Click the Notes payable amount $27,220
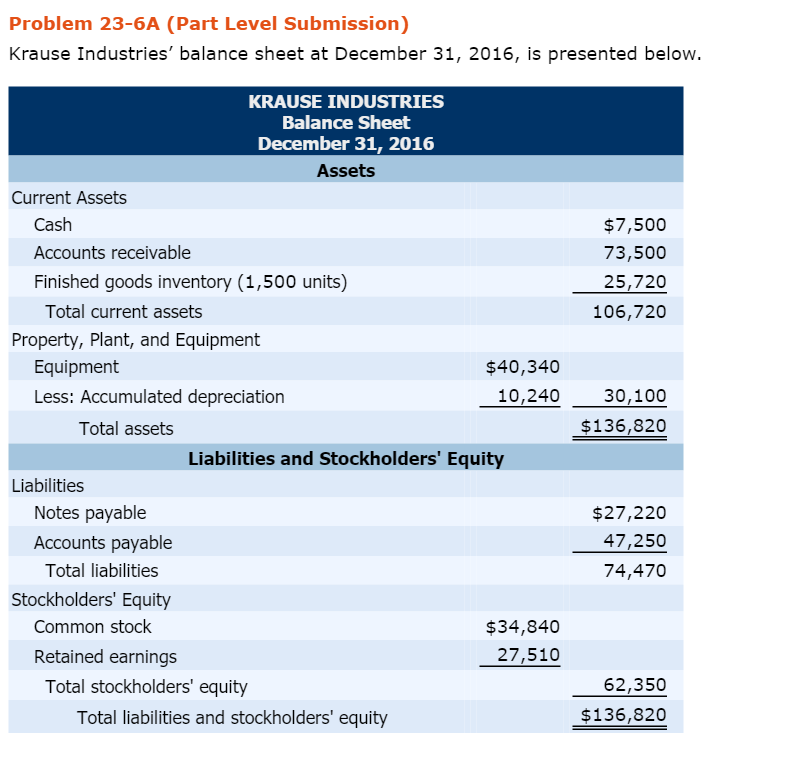 click(629, 513)
